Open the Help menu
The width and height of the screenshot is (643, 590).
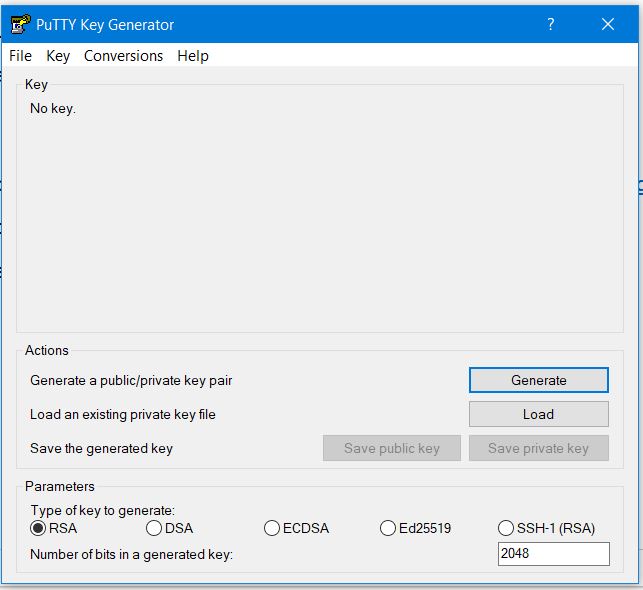coord(193,56)
